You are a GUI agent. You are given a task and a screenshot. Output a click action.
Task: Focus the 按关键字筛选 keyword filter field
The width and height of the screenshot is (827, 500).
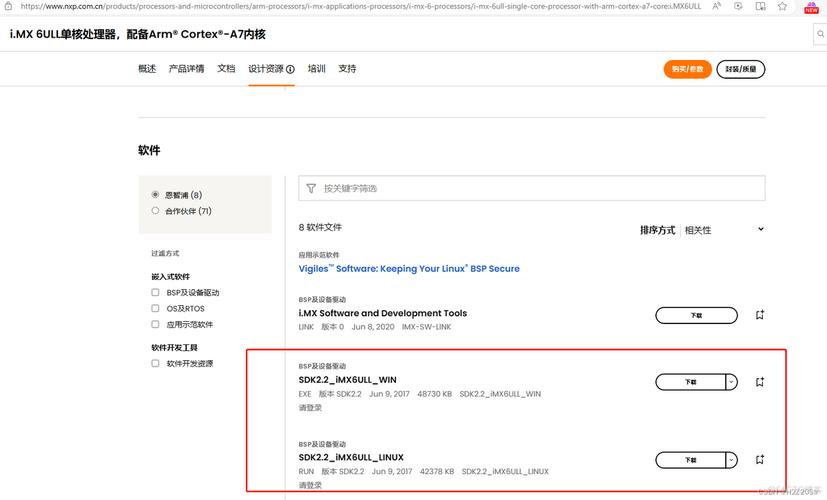click(532, 188)
